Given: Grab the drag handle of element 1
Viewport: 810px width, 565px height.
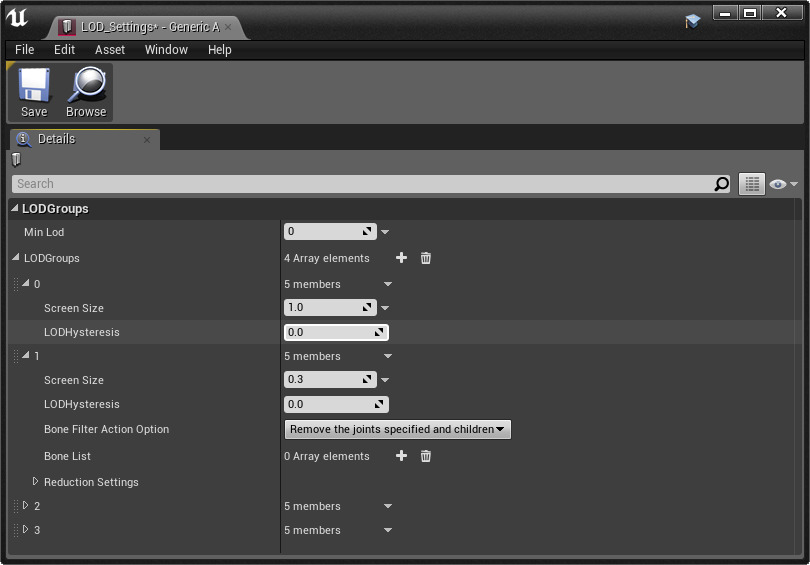Looking at the screenshot, I should click(x=16, y=356).
